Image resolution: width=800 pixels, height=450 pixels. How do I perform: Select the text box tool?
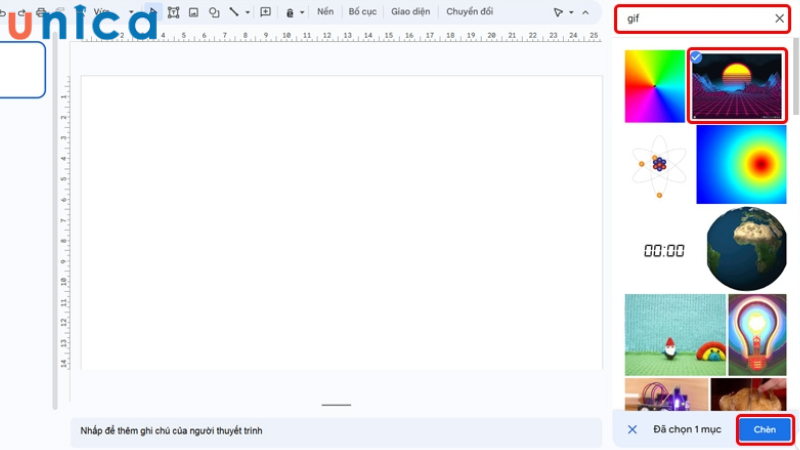174,12
